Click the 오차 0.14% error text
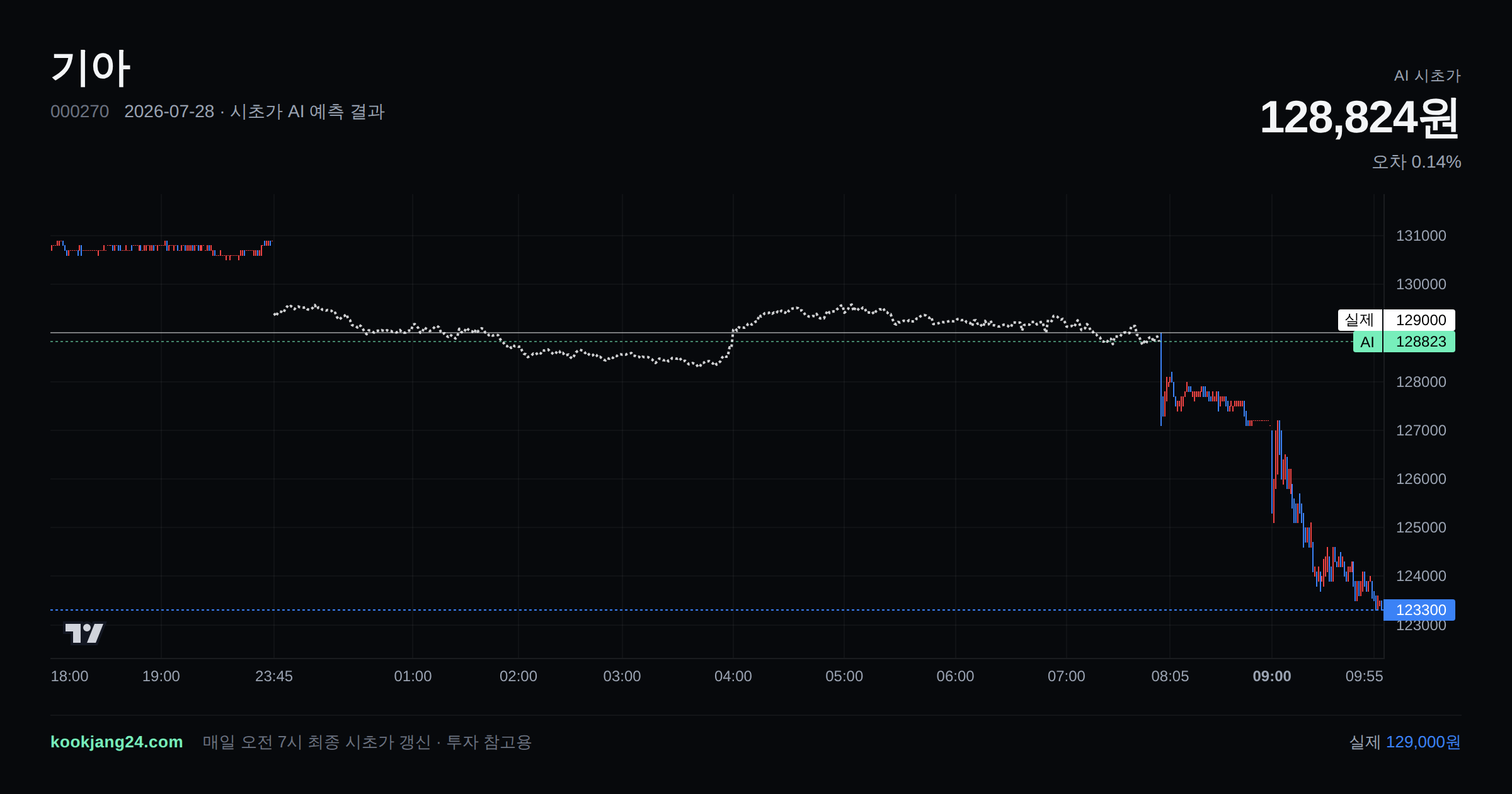 point(1416,162)
